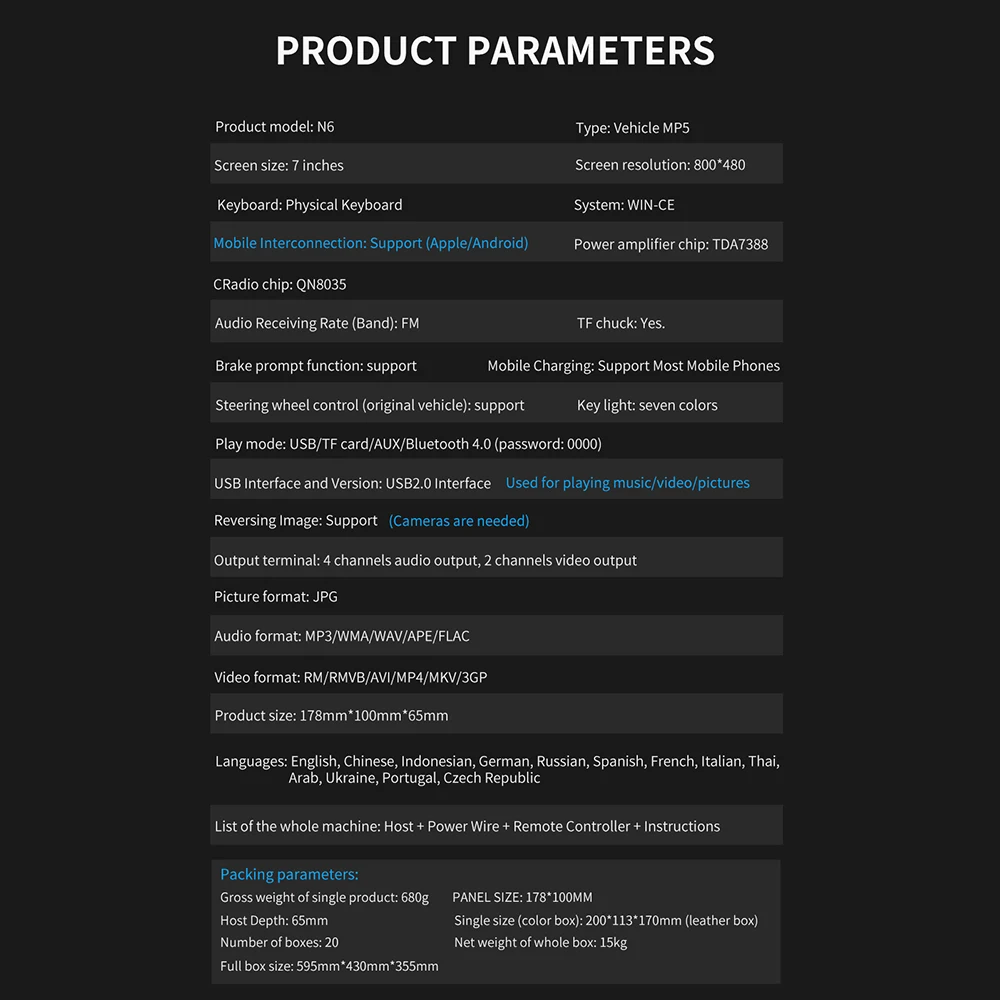Click the blue 'Packing parameters:' label
The height and width of the screenshot is (1000, 1000).
click(289, 875)
